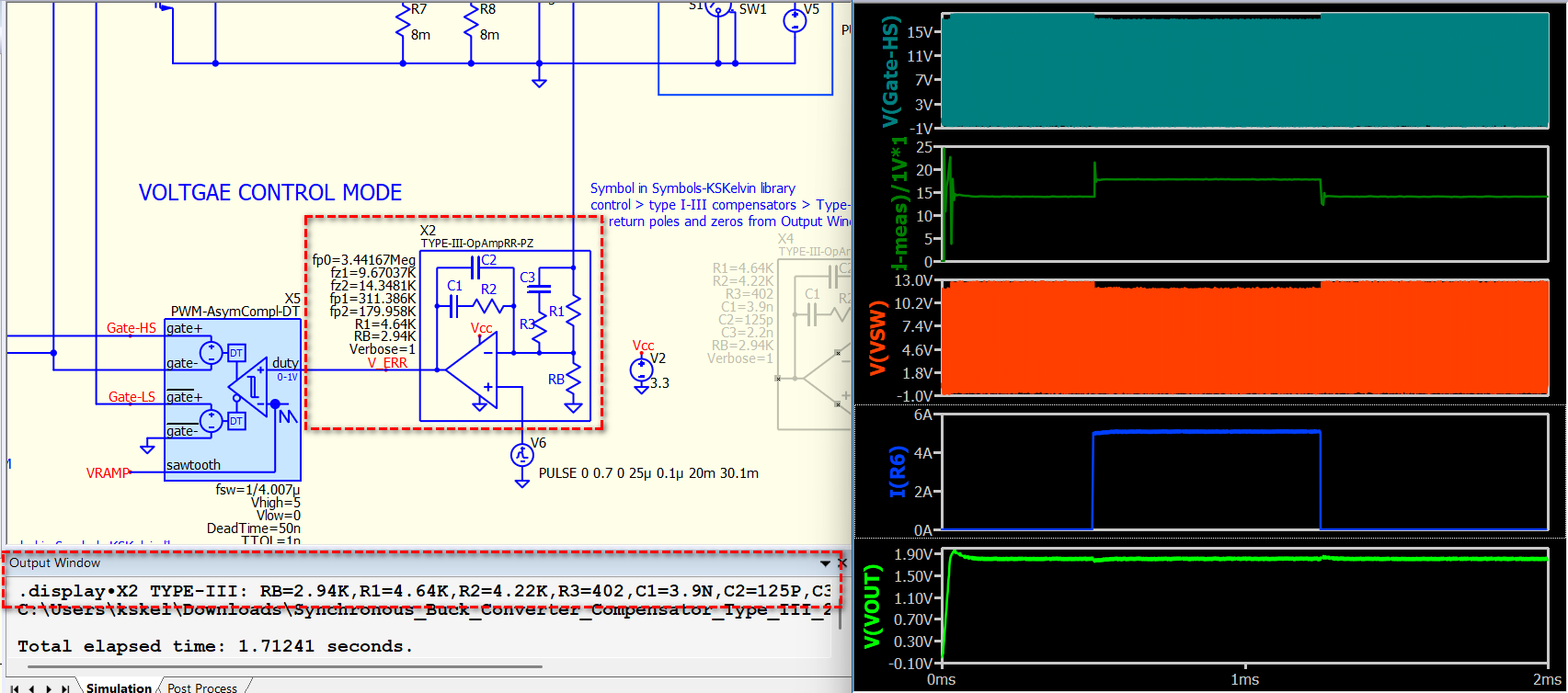The image size is (1568, 693).
Task: Select resistor RB in the X2 block
Action: [573, 377]
